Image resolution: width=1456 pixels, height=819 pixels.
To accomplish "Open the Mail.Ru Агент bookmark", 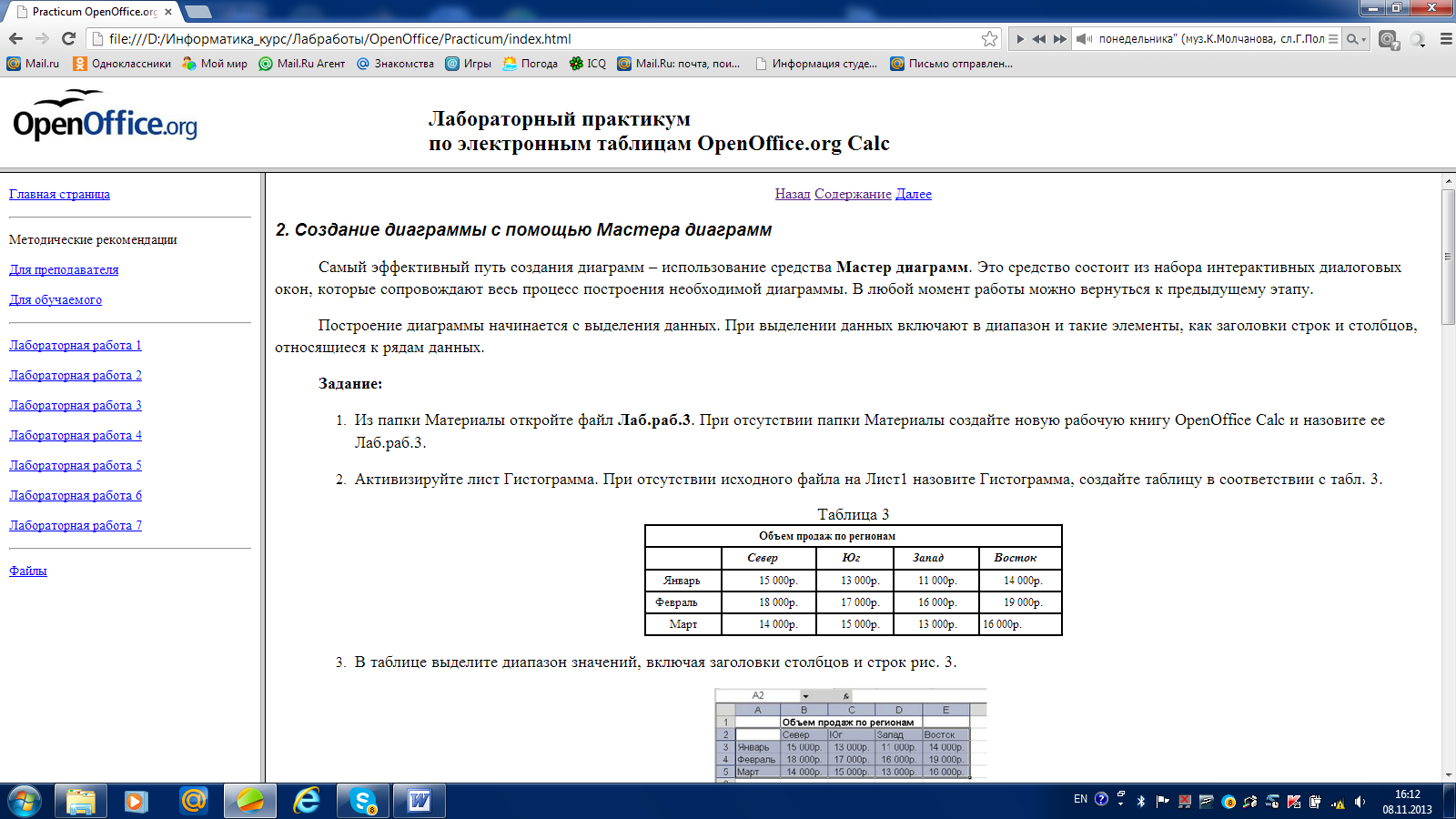I will [x=302, y=64].
